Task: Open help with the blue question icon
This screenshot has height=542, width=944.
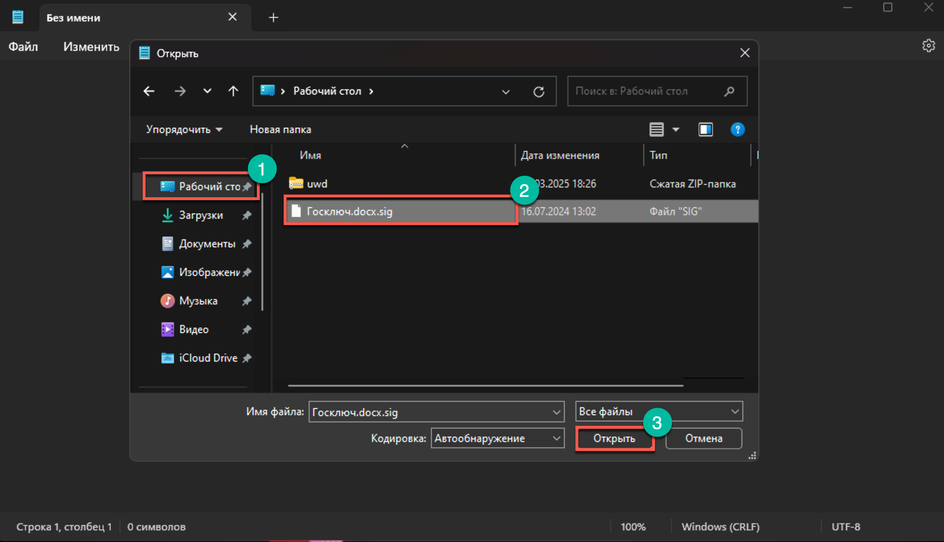Action: point(738,129)
